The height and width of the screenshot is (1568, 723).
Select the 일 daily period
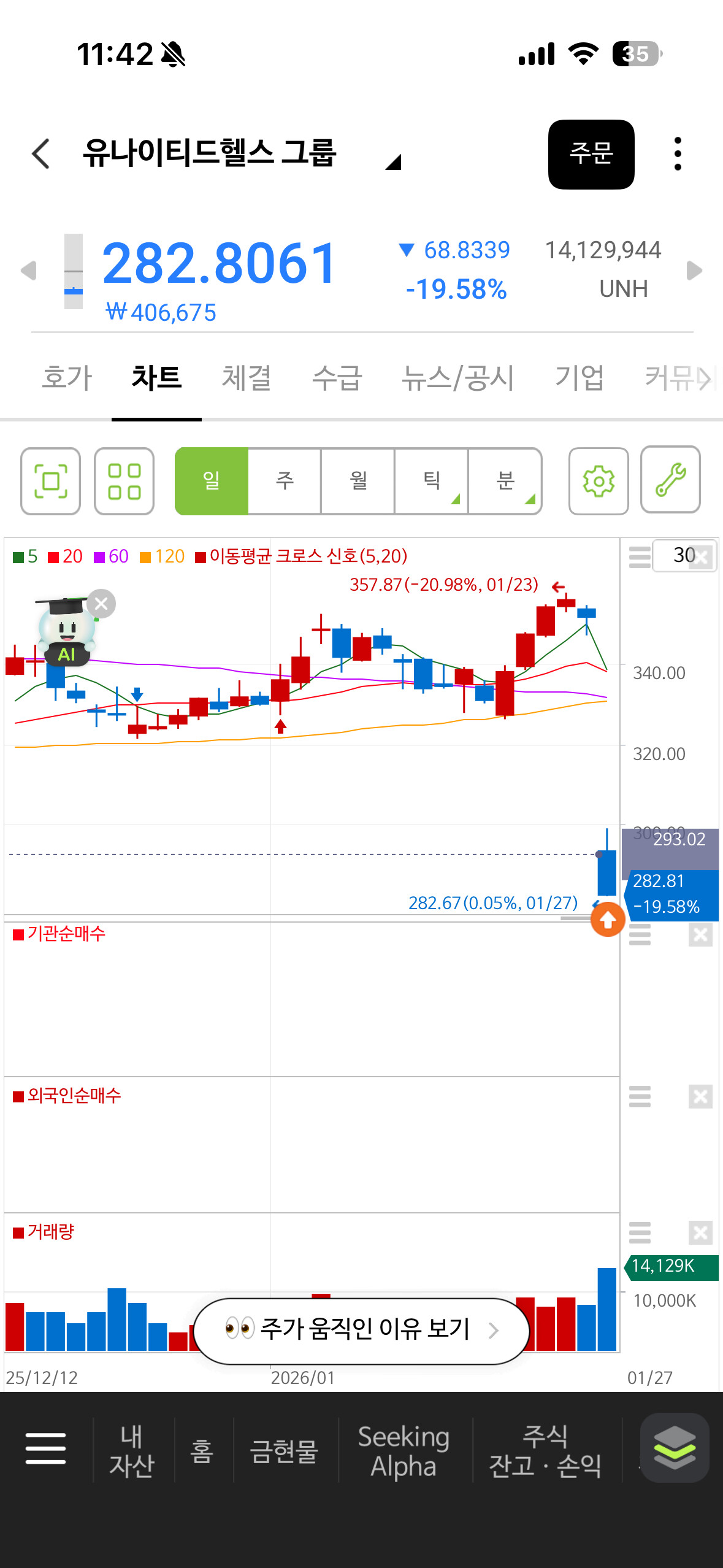click(212, 481)
